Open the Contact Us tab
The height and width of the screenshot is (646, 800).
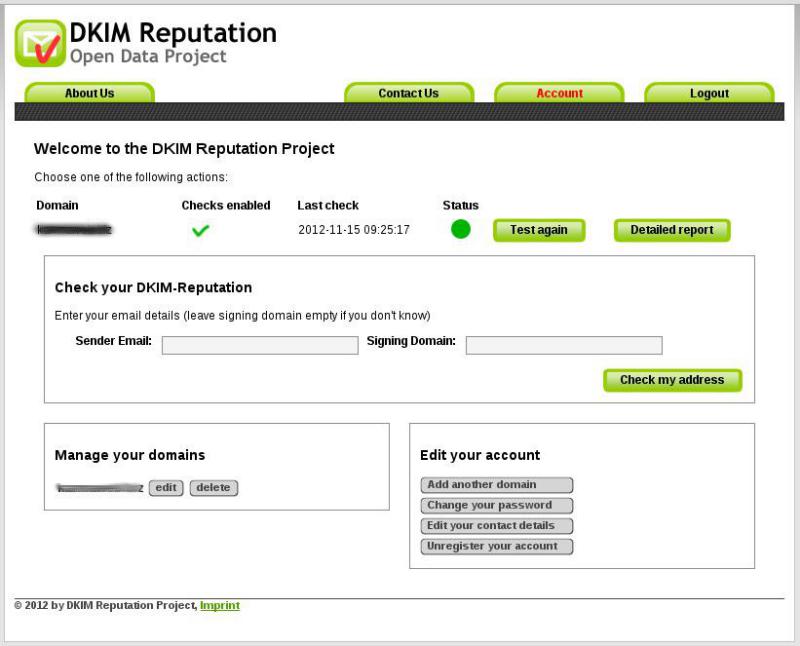click(408, 93)
